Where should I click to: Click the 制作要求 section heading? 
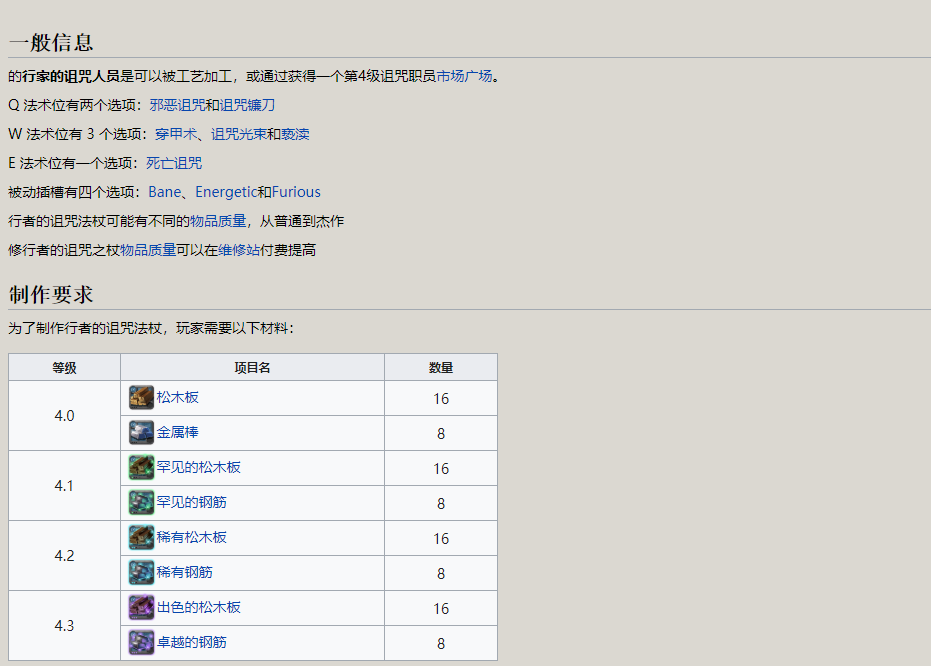(51, 294)
